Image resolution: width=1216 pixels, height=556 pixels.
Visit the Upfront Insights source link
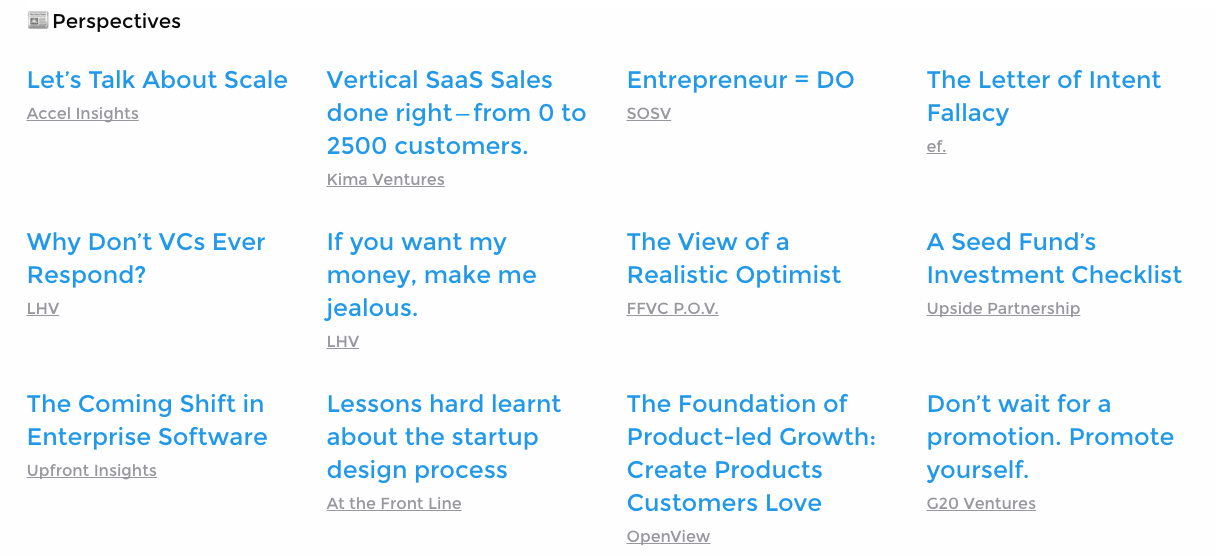tap(91, 471)
